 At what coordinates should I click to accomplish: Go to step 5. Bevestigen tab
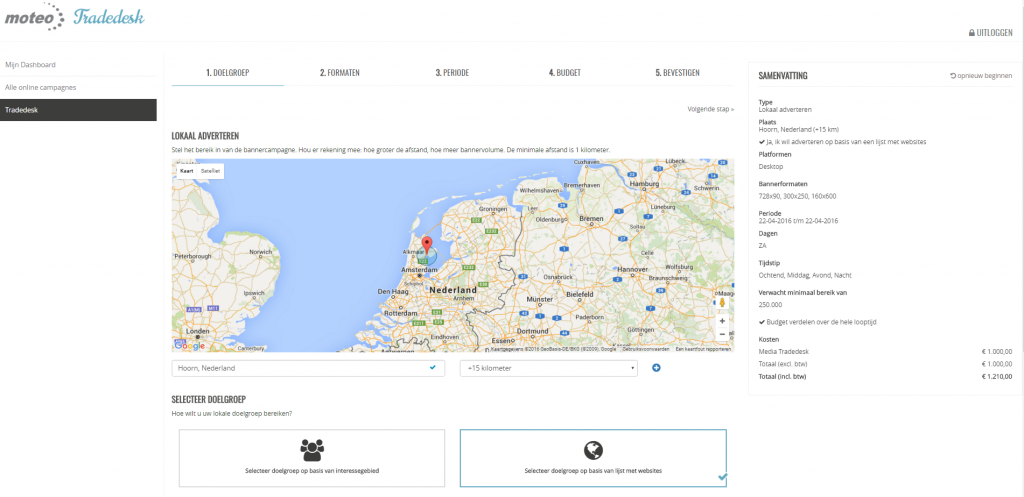pyautogui.click(x=677, y=73)
